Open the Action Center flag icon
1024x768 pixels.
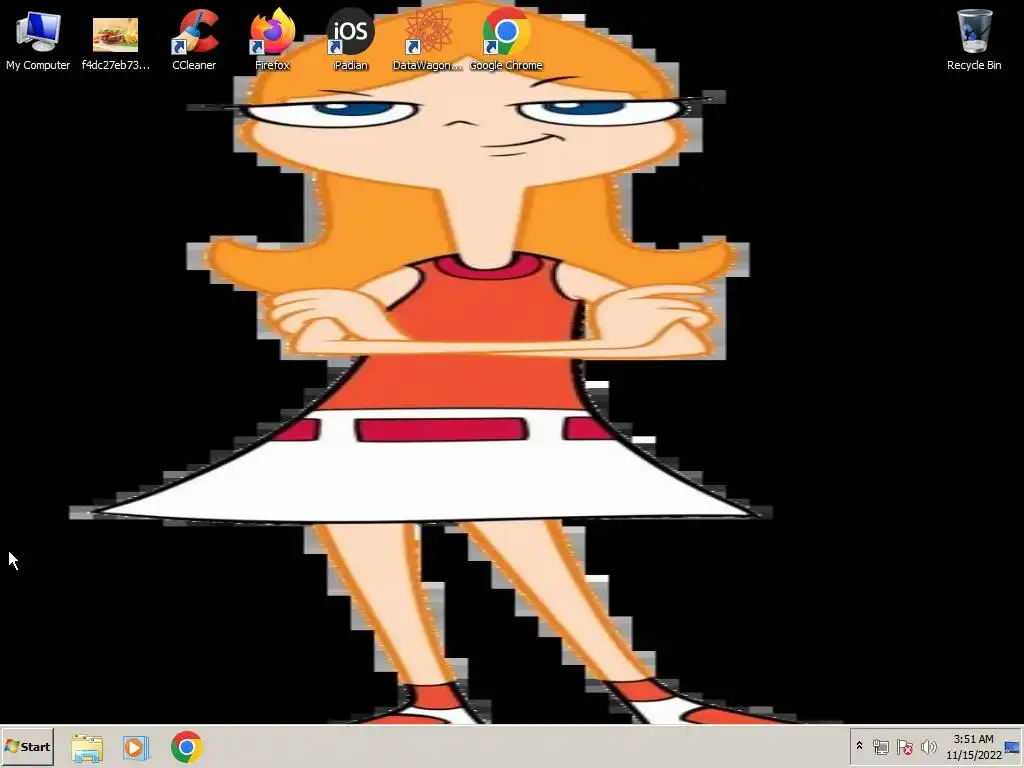[904, 746]
